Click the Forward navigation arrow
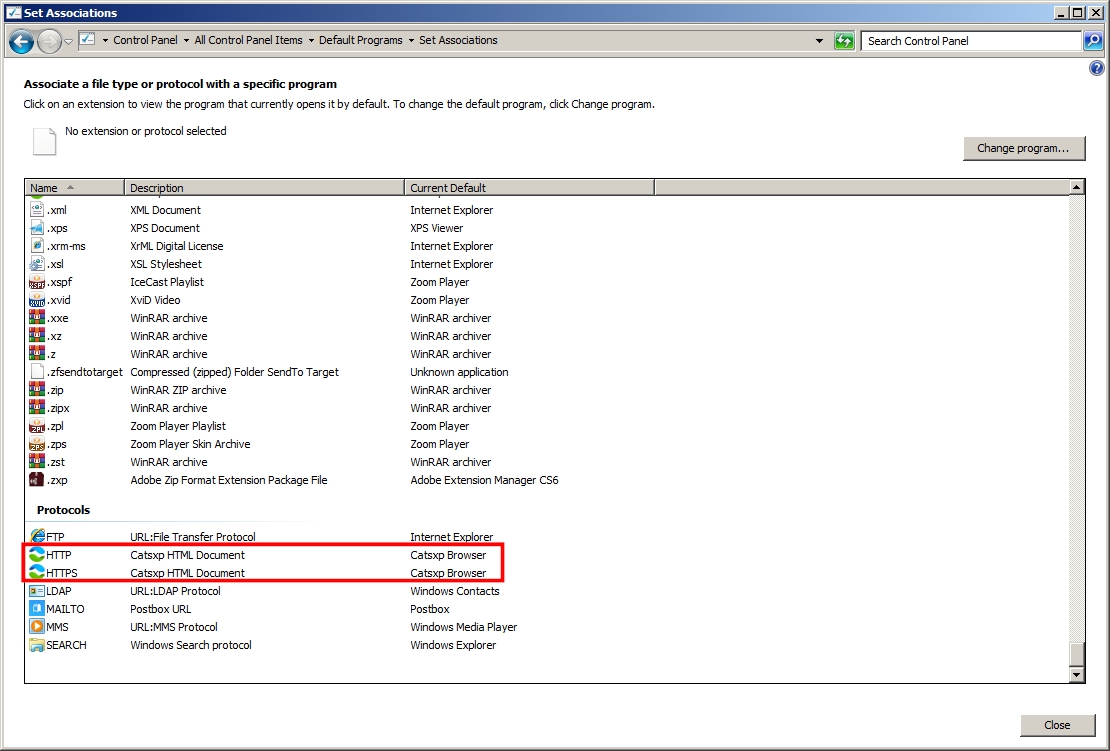Viewport: 1110px width, 751px height. (49, 41)
